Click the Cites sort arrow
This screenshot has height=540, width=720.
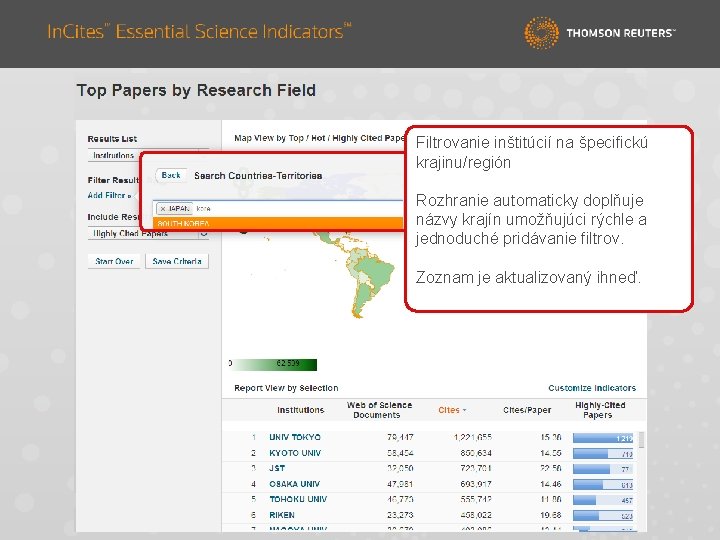(465, 410)
